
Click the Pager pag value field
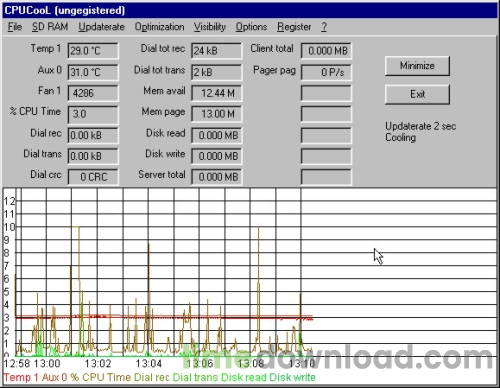pyautogui.click(x=326, y=72)
